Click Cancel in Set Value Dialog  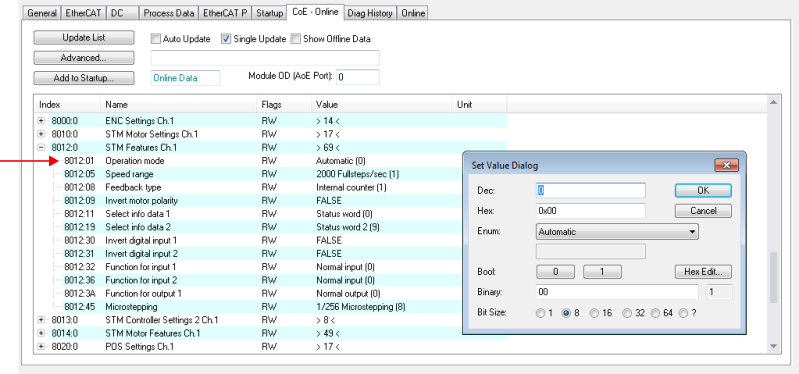click(x=703, y=210)
